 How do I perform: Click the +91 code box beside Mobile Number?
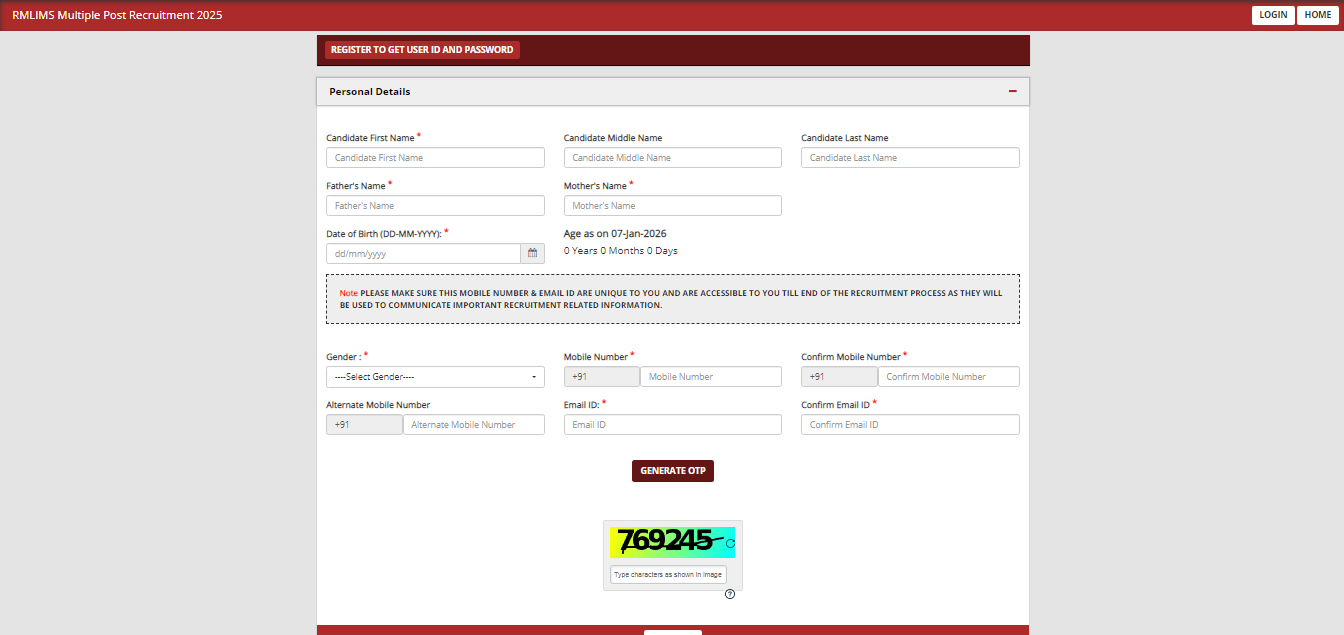[601, 376]
